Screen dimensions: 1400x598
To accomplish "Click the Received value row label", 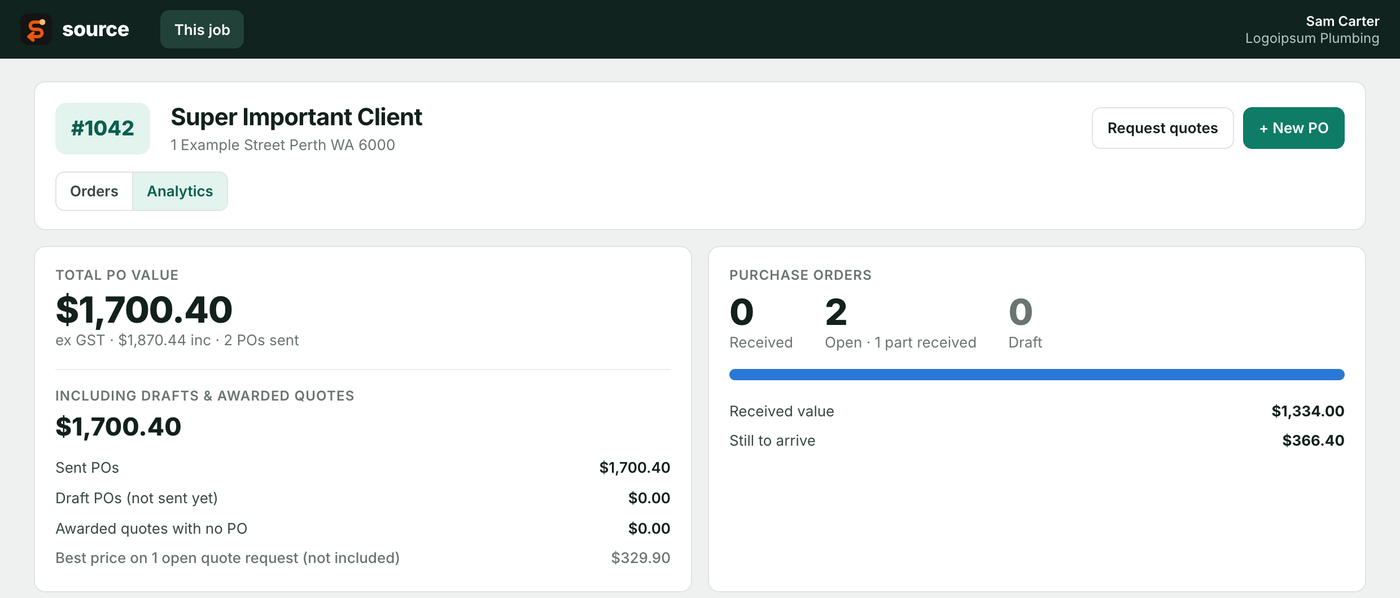I will pos(781,411).
